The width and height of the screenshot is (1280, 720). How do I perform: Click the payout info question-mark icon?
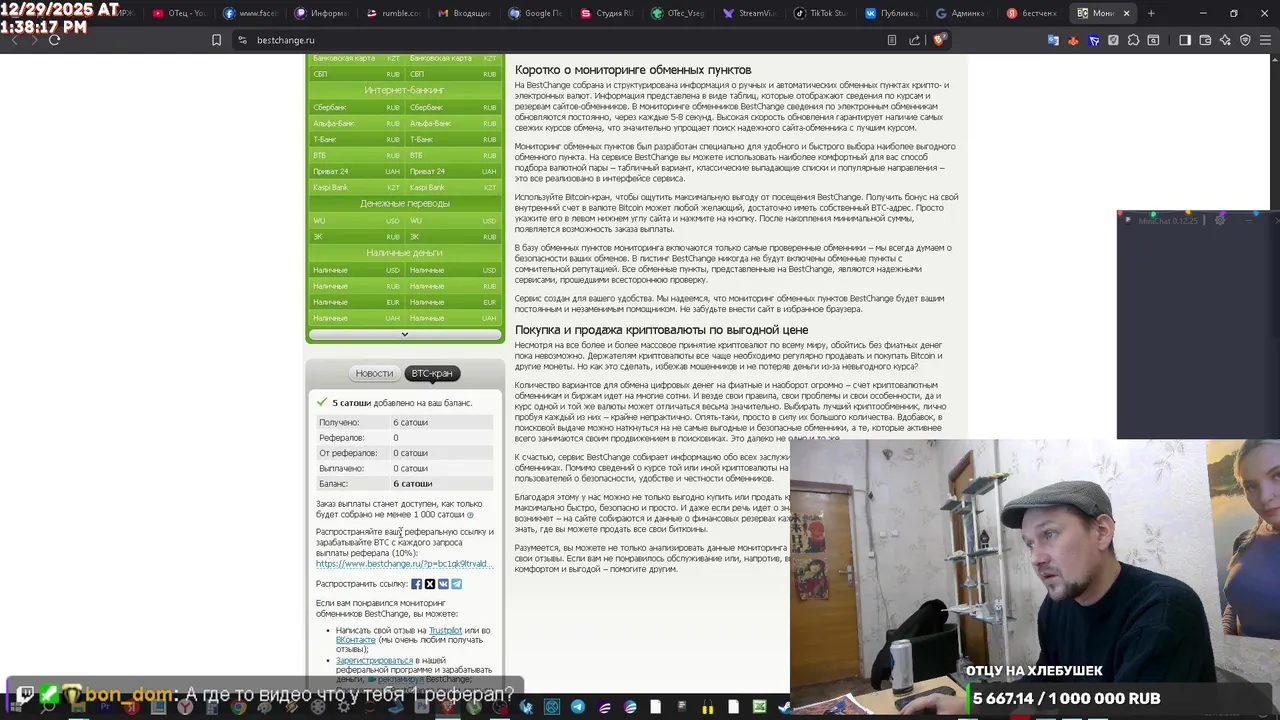pyautogui.click(x=470, y=515)
